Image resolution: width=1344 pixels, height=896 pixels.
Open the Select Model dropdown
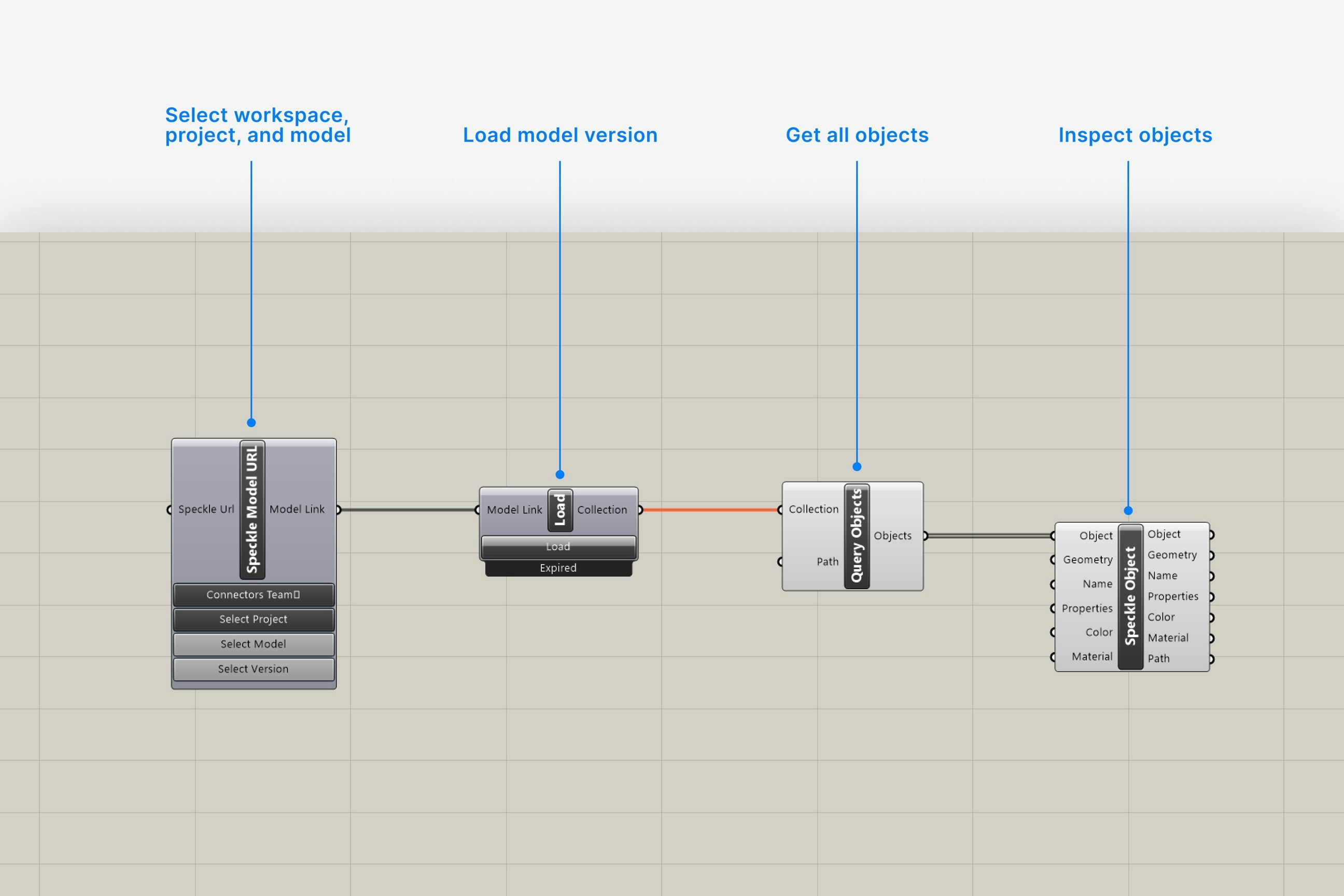click(x=254, y=644)
